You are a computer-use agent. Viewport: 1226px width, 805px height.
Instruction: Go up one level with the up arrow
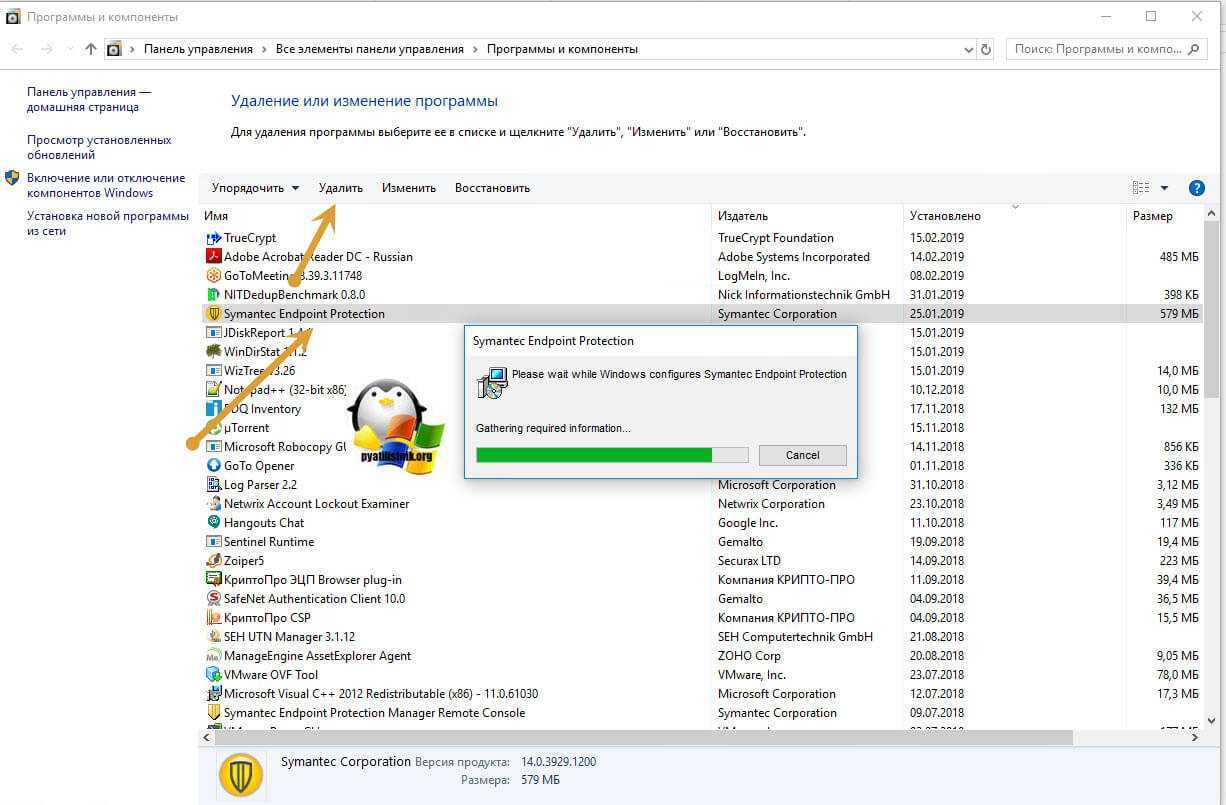point(91,49)
